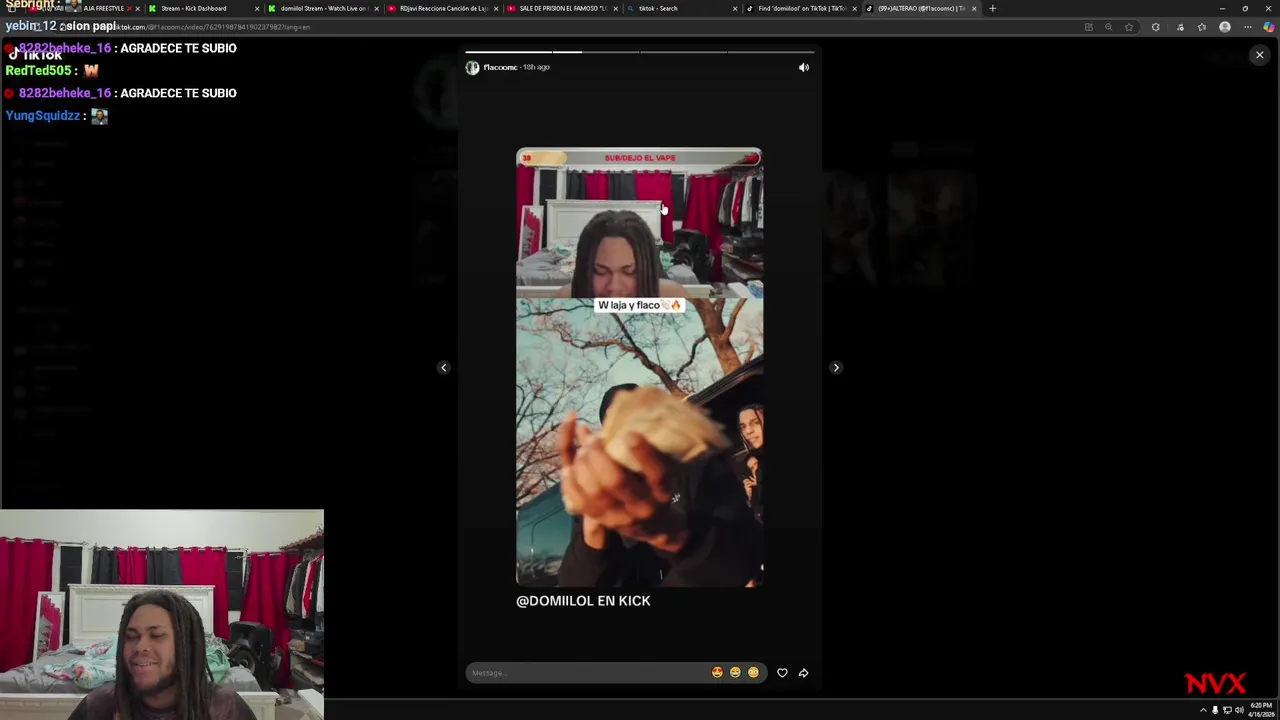
Task: Open browser profile avatar icon
Action: pos(1225,27)
